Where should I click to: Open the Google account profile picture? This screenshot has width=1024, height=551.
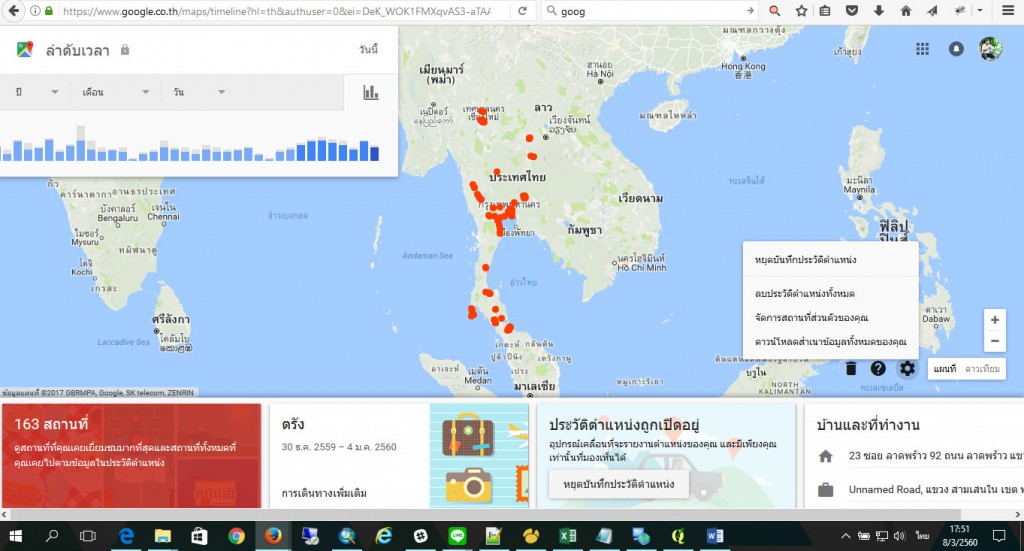990,49
